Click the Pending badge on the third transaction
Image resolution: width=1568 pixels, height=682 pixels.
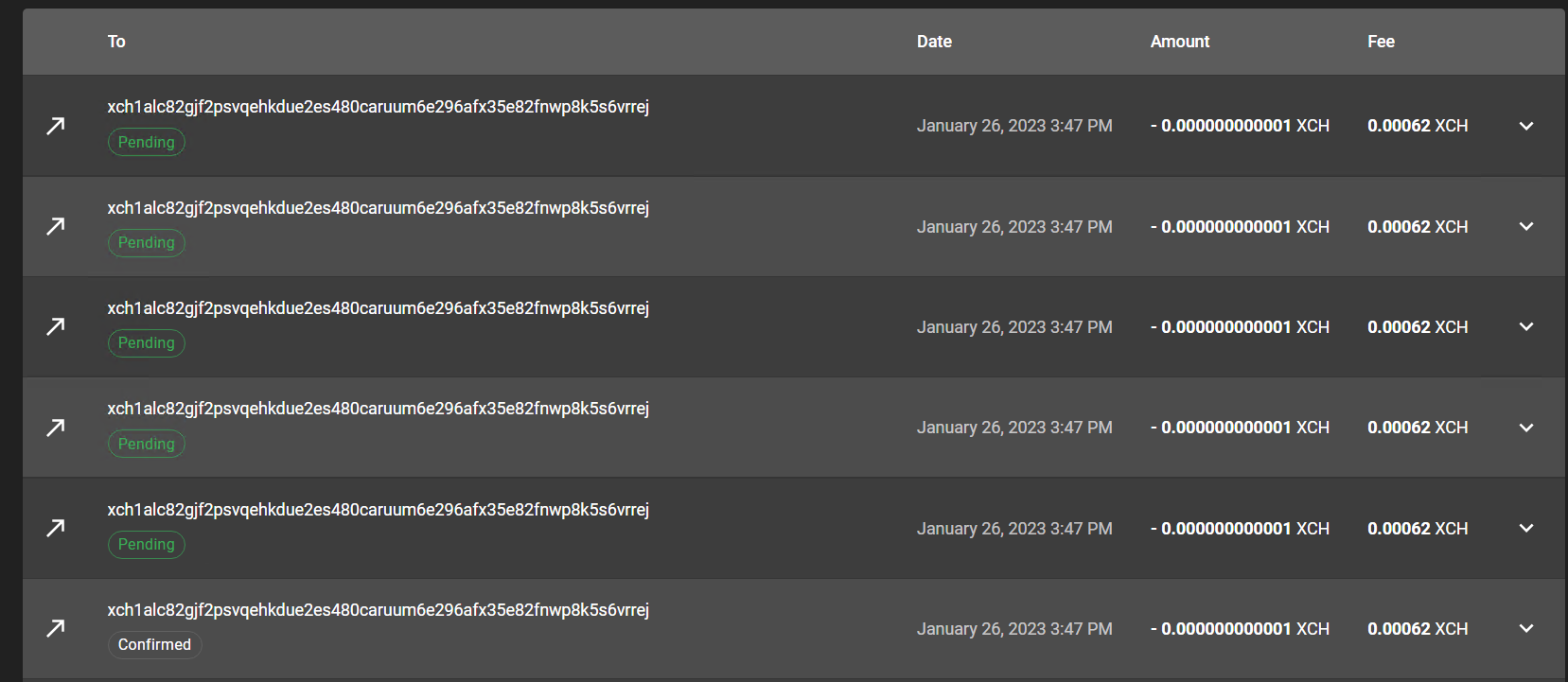tap(146, 342)
